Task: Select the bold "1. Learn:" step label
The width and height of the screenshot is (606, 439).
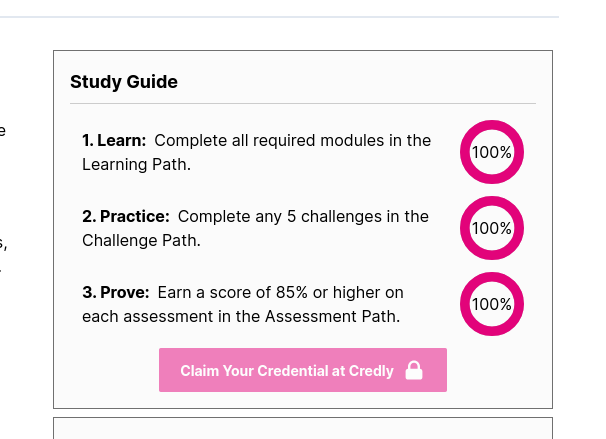Action: (114, 141)
